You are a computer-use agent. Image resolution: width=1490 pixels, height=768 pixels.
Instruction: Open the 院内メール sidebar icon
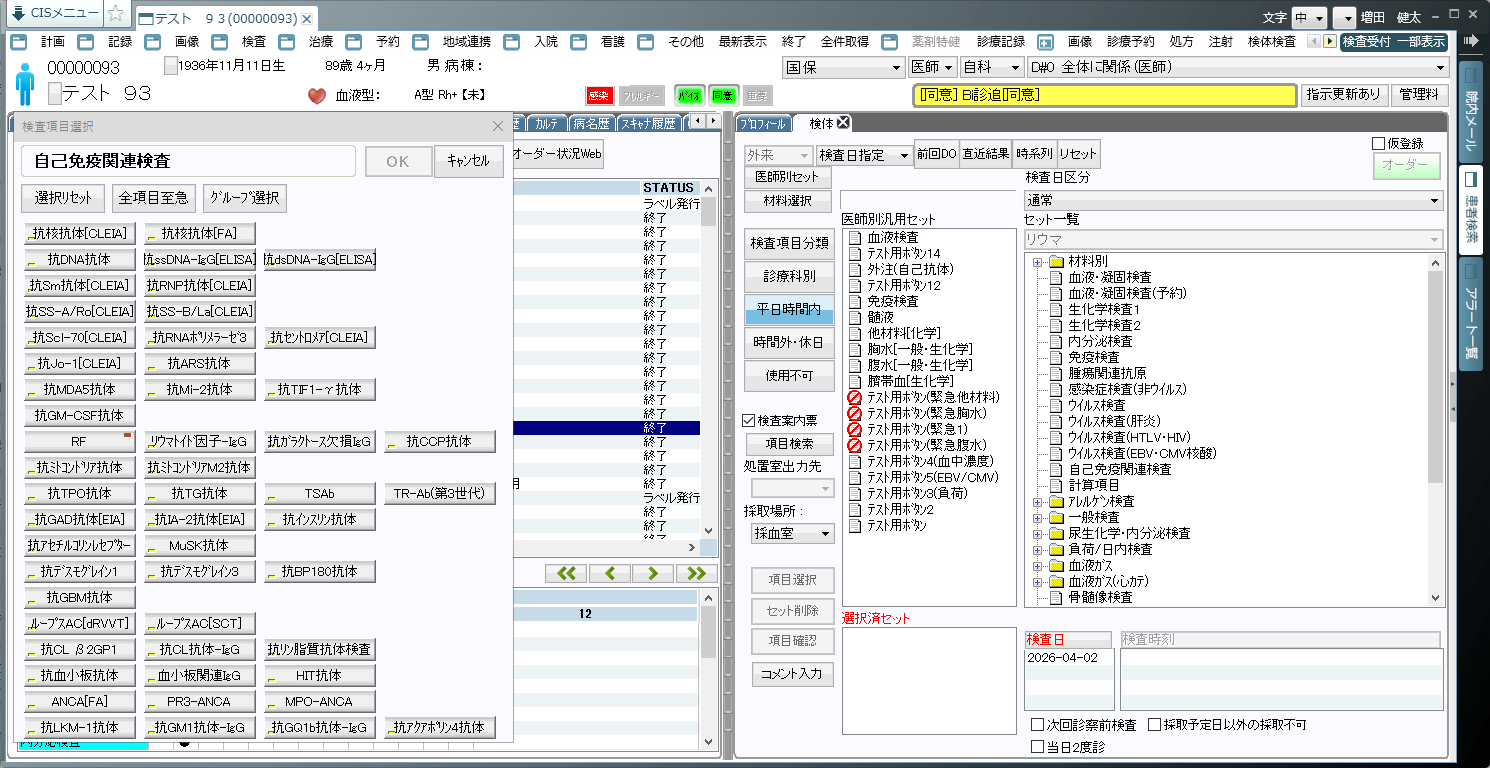tap(1471, 110)
